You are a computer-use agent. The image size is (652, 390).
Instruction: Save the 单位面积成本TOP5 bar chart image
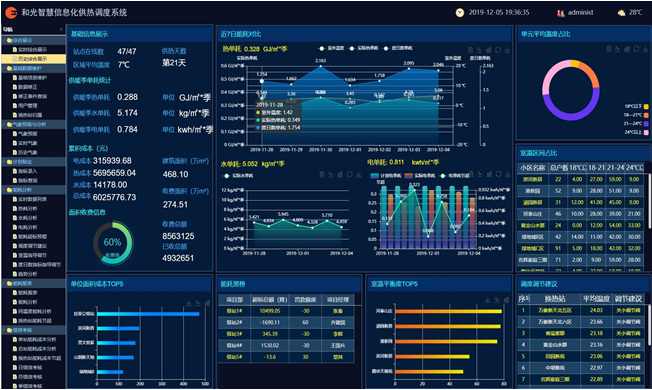[x=189, y=304]
